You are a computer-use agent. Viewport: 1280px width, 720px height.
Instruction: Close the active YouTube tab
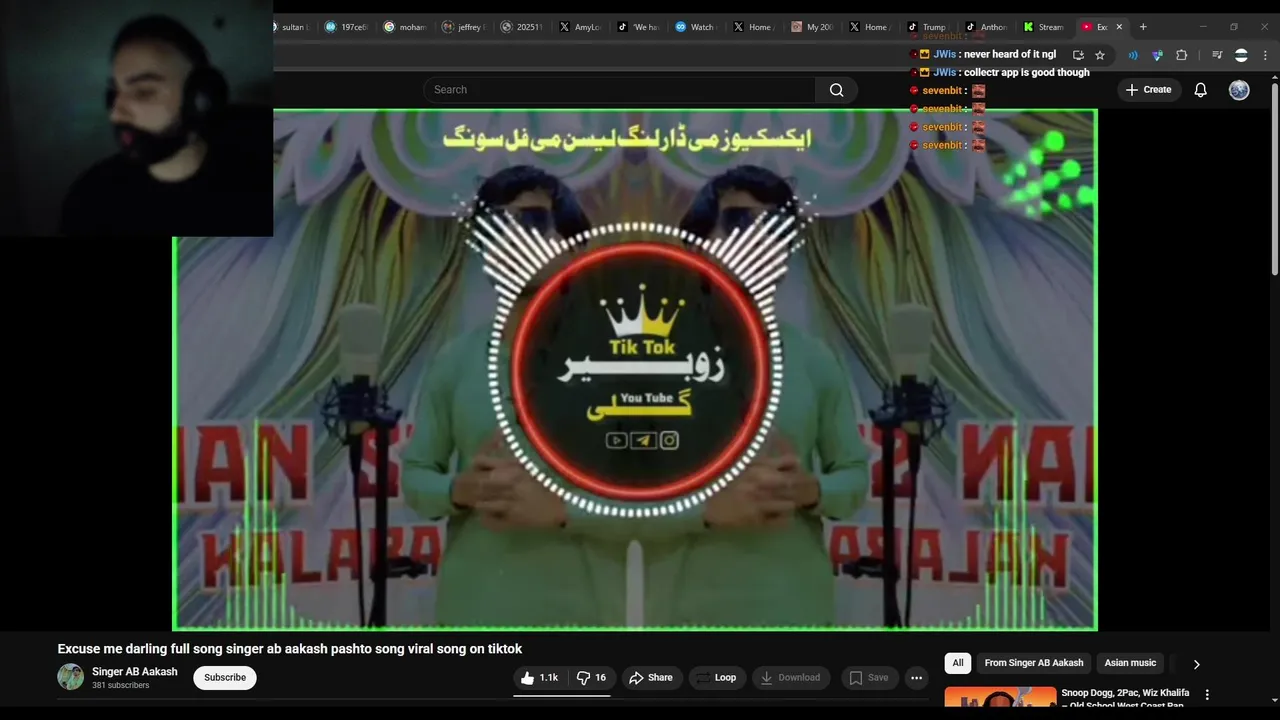click(x=1119, y=27)
